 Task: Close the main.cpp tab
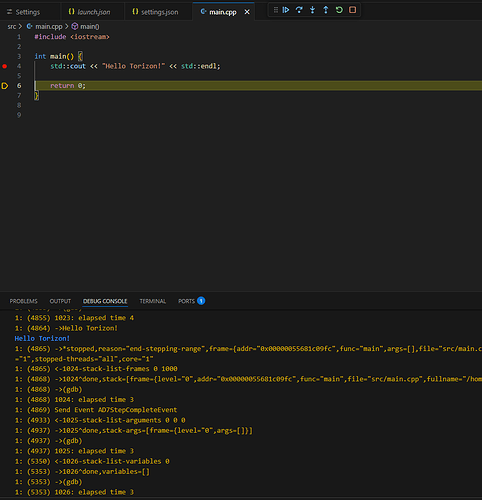(x=247, y=12)
